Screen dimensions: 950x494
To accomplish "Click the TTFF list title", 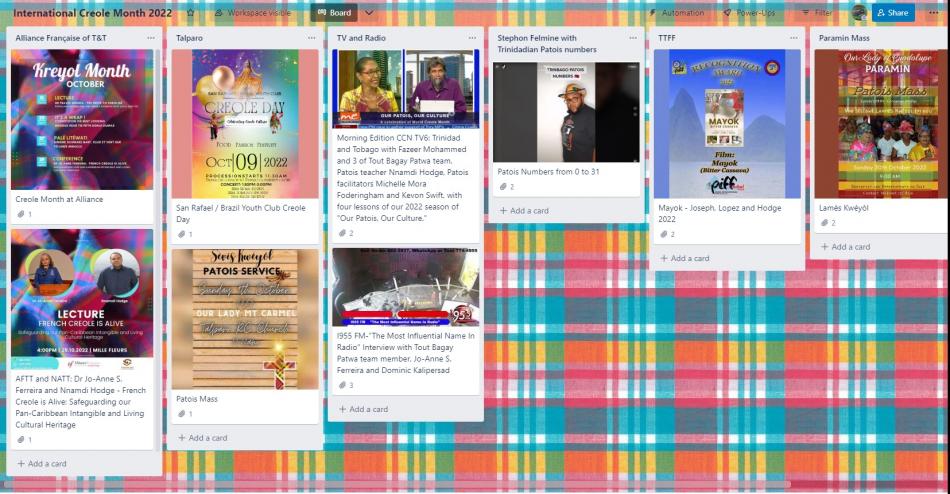I will coord(666,38).
